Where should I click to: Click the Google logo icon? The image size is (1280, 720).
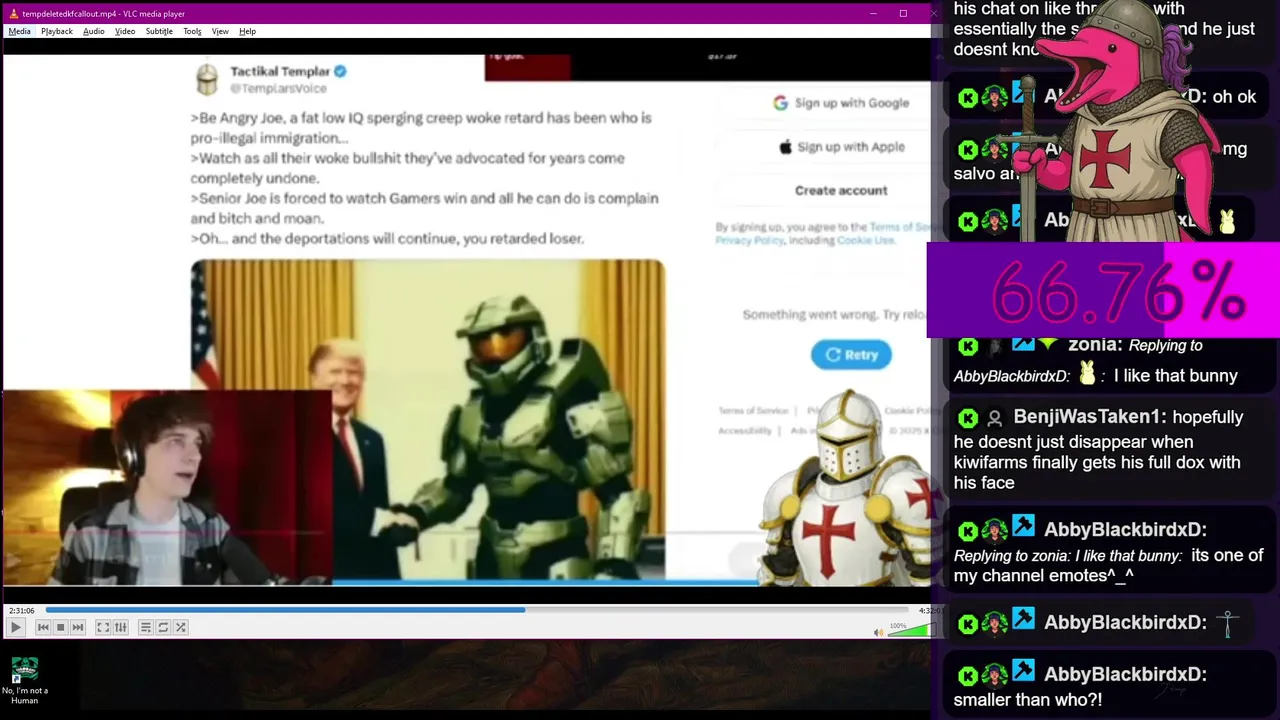pos(780,103)
